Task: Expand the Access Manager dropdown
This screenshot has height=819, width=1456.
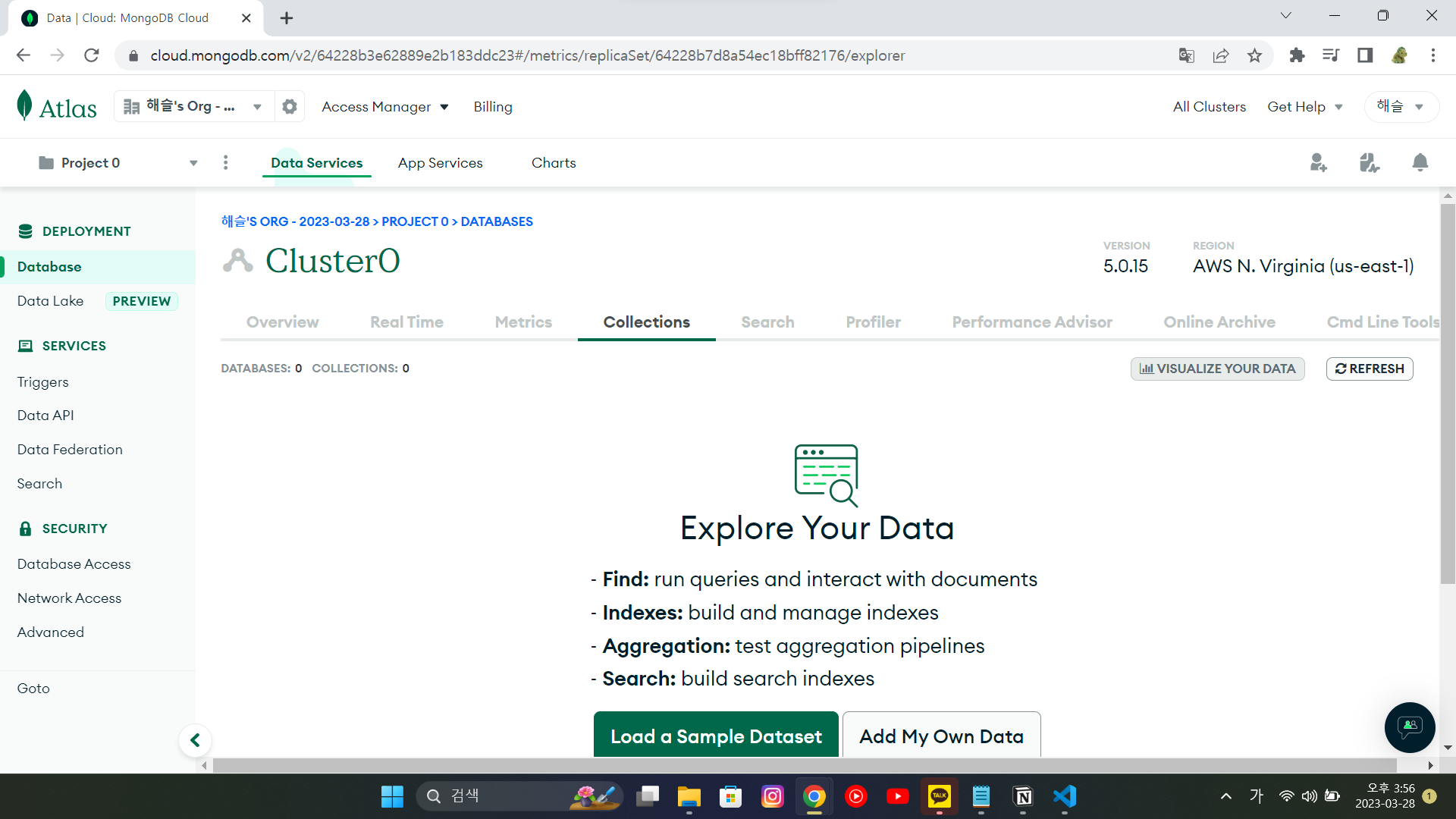Action: point(385,107)
